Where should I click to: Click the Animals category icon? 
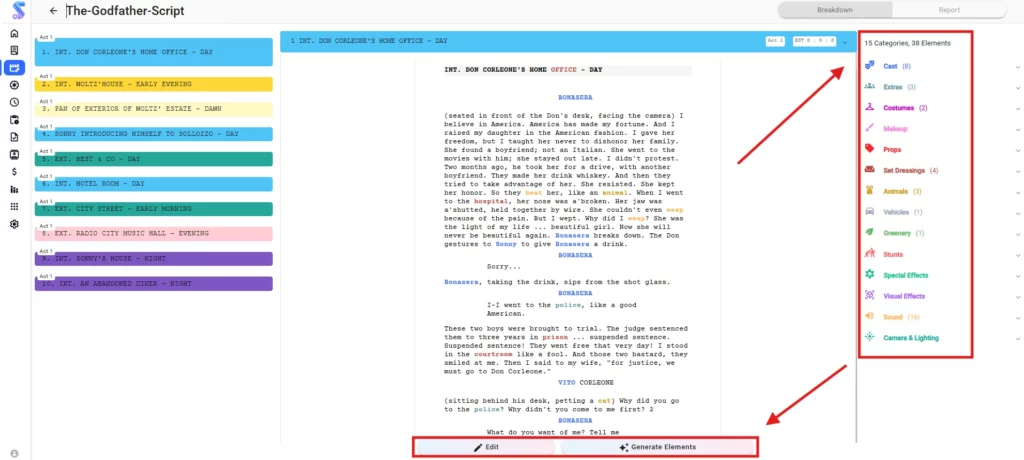pos(869,191)
